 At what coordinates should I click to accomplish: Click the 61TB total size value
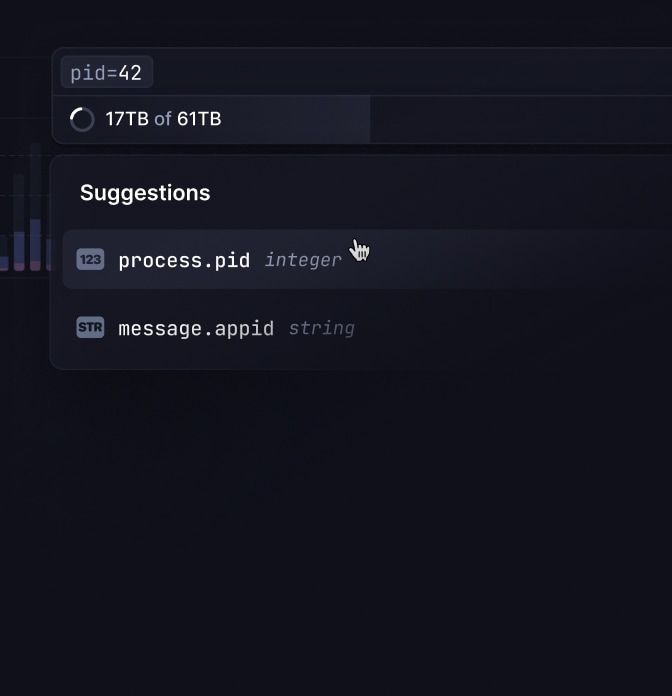199,119
